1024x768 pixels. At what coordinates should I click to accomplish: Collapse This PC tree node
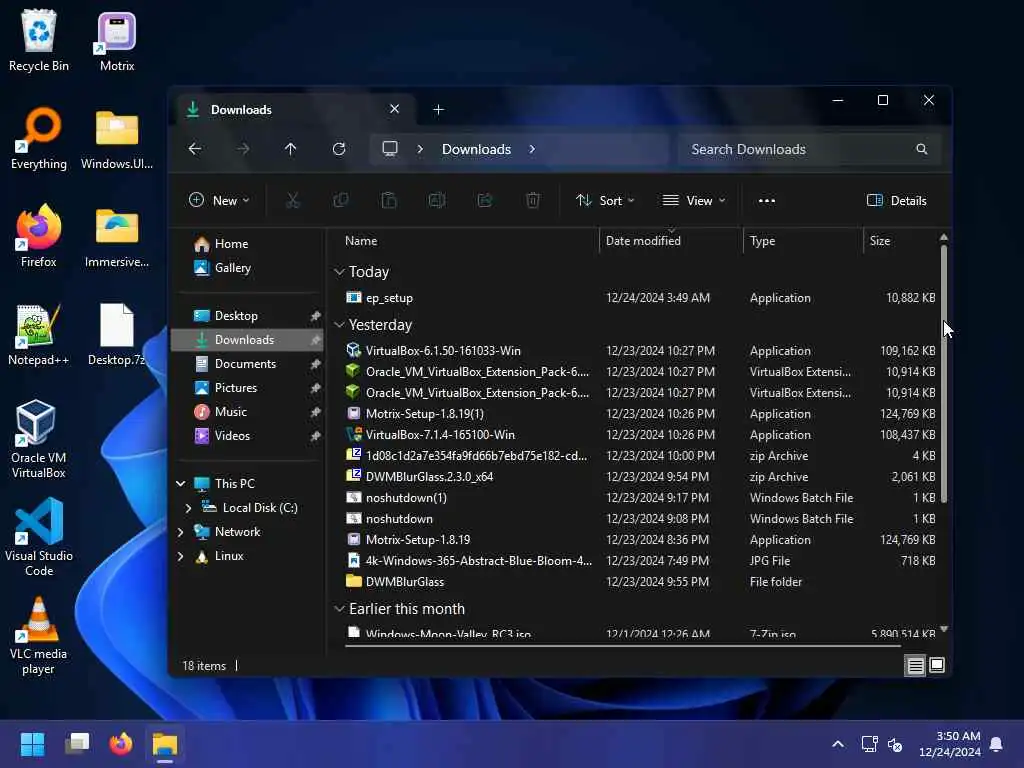(x=181, y=484)
